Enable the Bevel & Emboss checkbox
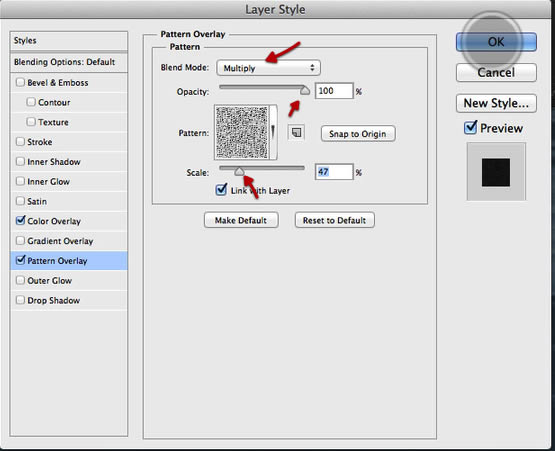The height and width of the screenshot is (451, 555). [x=21, y=82]
